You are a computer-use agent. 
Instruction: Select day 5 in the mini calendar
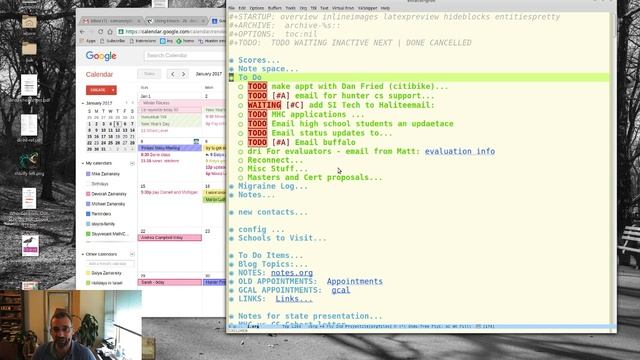118,124
